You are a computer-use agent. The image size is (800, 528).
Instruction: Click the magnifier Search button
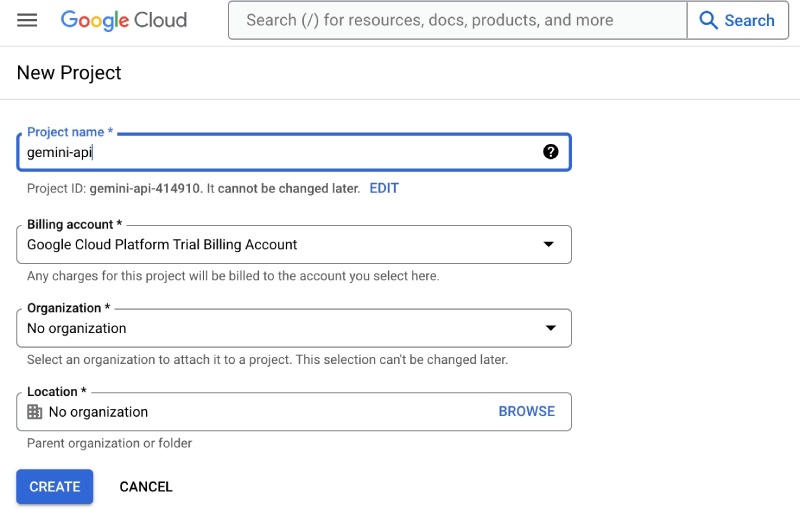pyautogui.click(x=737, y=20)
